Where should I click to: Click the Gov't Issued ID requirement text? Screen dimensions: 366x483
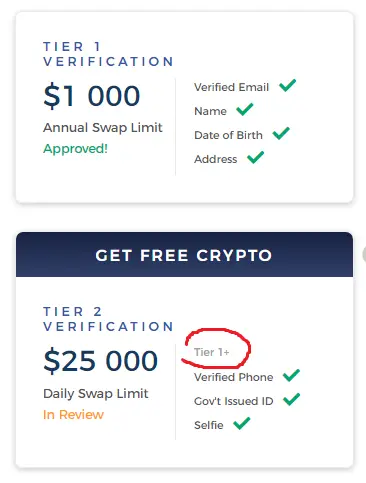tap(234, 401)
